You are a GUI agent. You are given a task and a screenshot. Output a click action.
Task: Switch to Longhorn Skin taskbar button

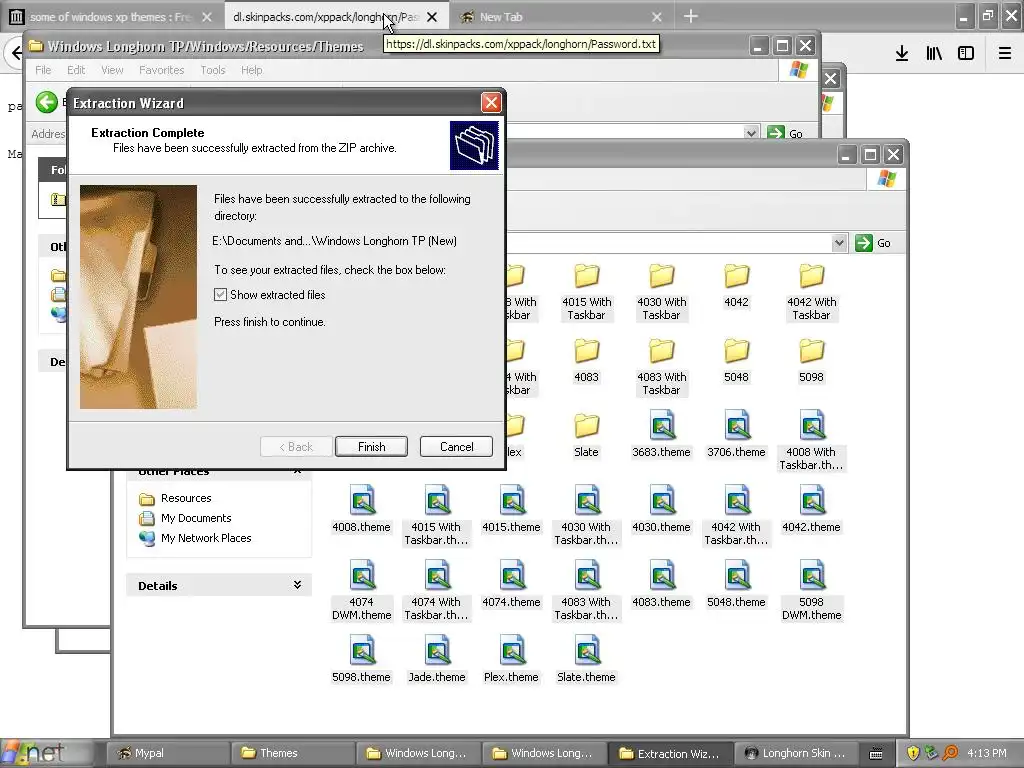click(x=797, y=753)
